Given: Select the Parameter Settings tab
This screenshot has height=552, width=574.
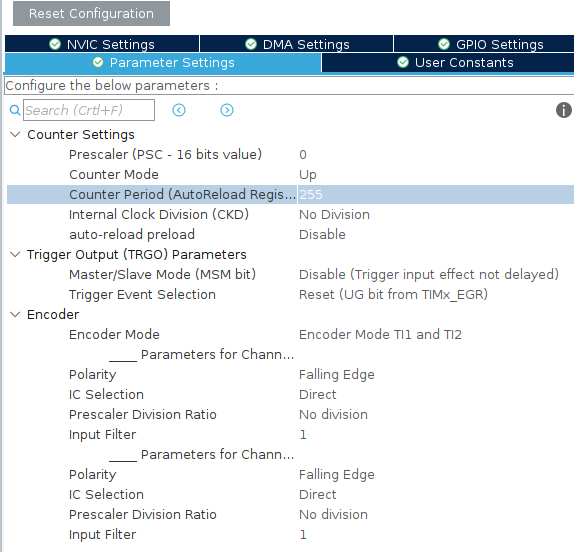Looking at the screenshot, I should pos(163,63).
